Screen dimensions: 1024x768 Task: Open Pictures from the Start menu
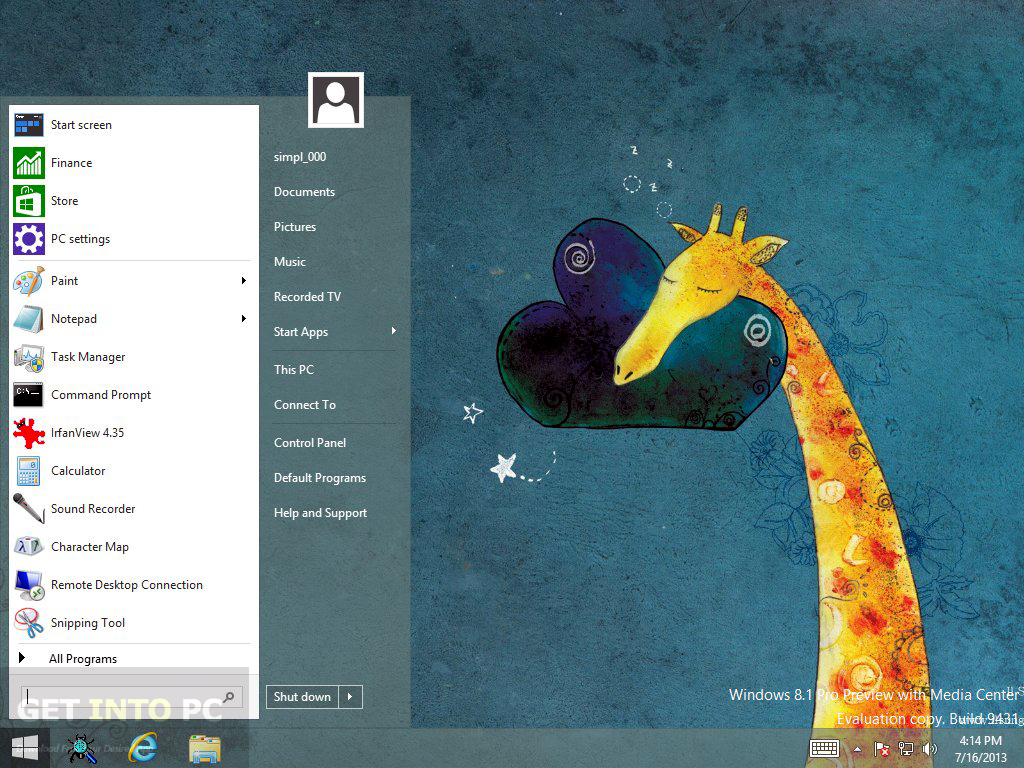pos(295,227)
